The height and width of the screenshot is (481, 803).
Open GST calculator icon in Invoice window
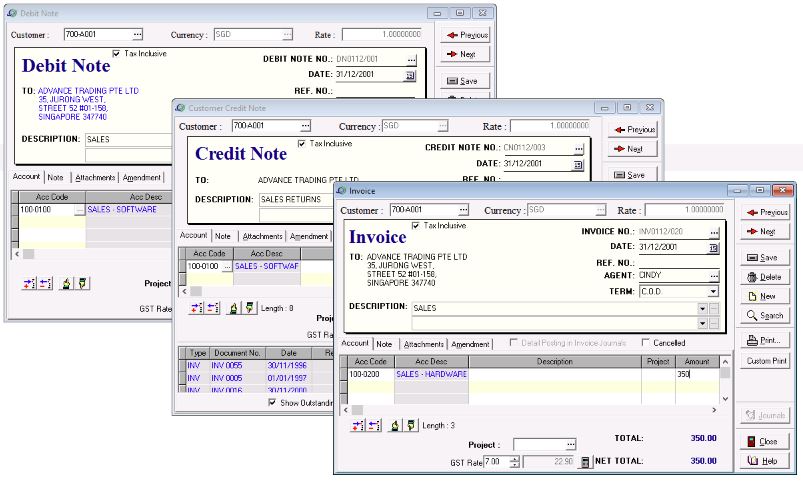tap(585, 462)
